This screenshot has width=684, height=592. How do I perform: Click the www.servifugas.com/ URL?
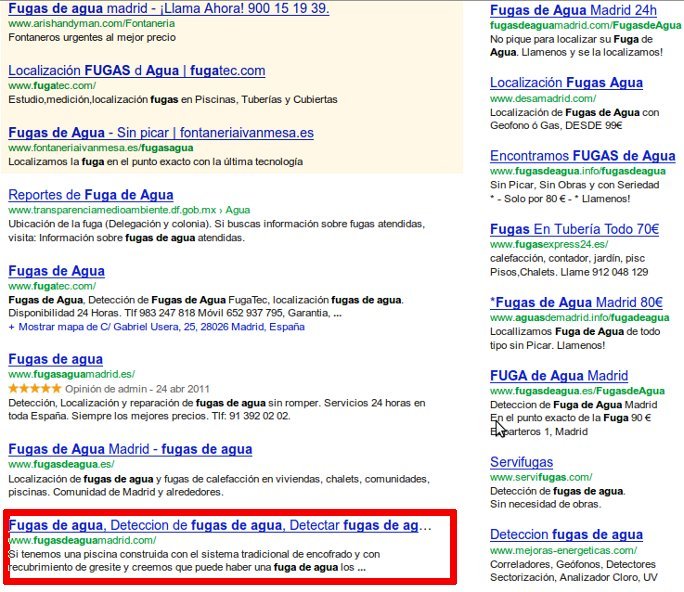[x=541, y=477]
